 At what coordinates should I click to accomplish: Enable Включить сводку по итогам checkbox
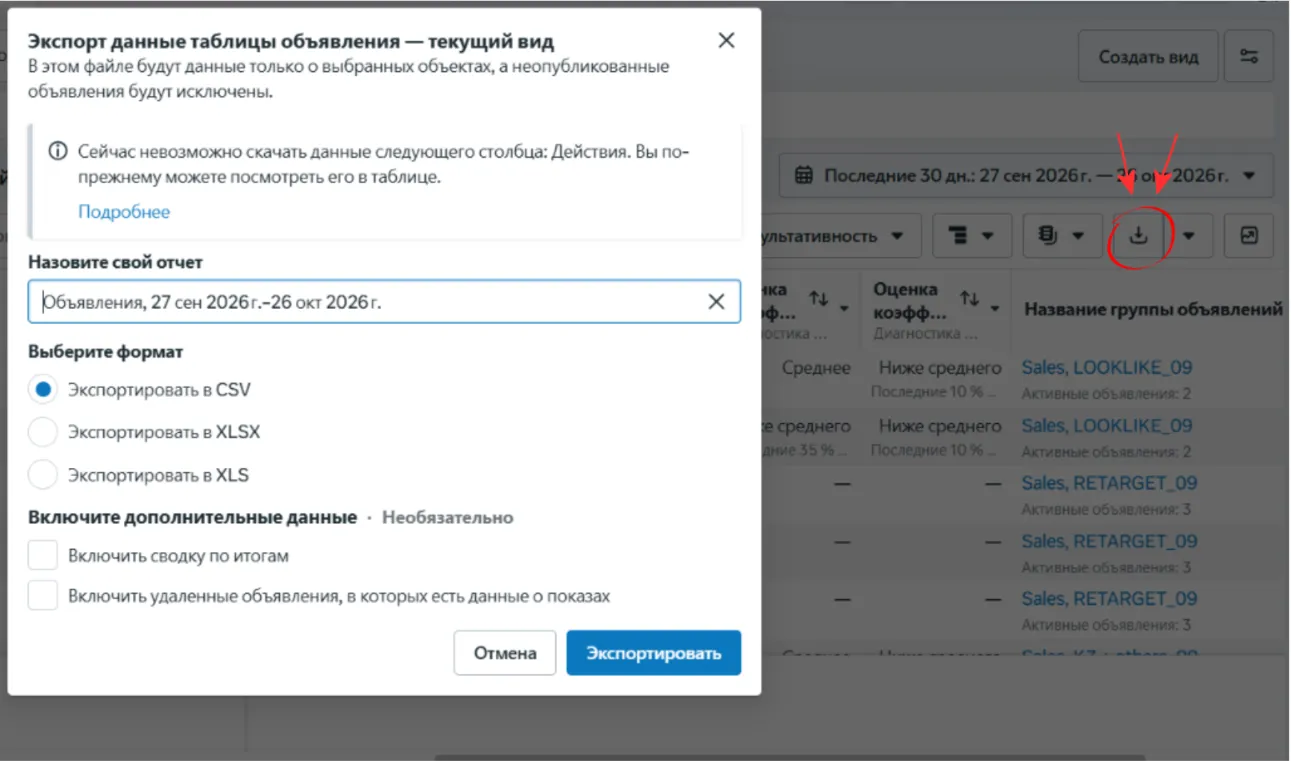tap(42, 555)
